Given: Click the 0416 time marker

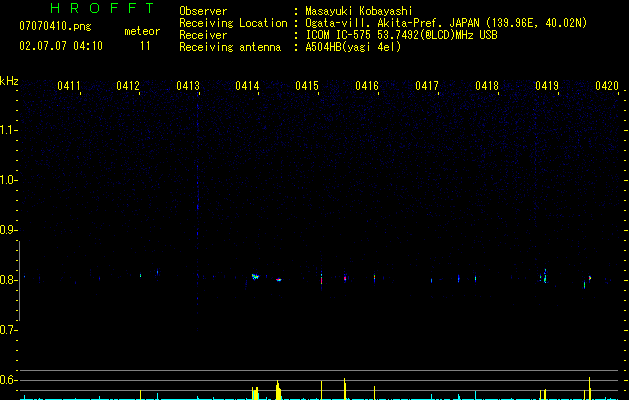Looking at the screenshot, I should (367, 86).
